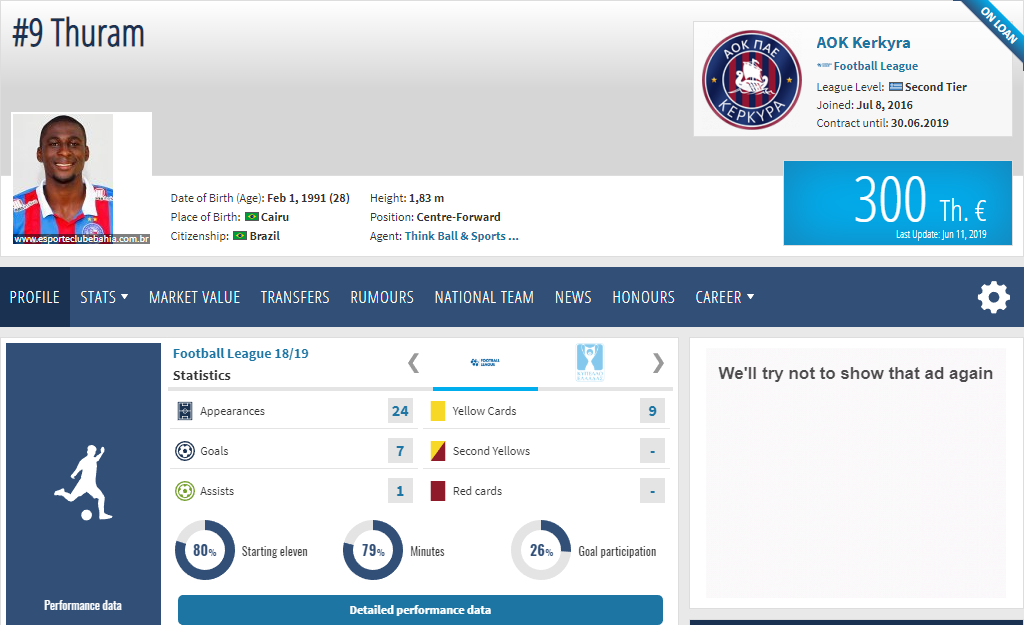Screen dimensions: 1024x625
Task: Click the small Football League logo in club box
Action: tap(824, 66)
